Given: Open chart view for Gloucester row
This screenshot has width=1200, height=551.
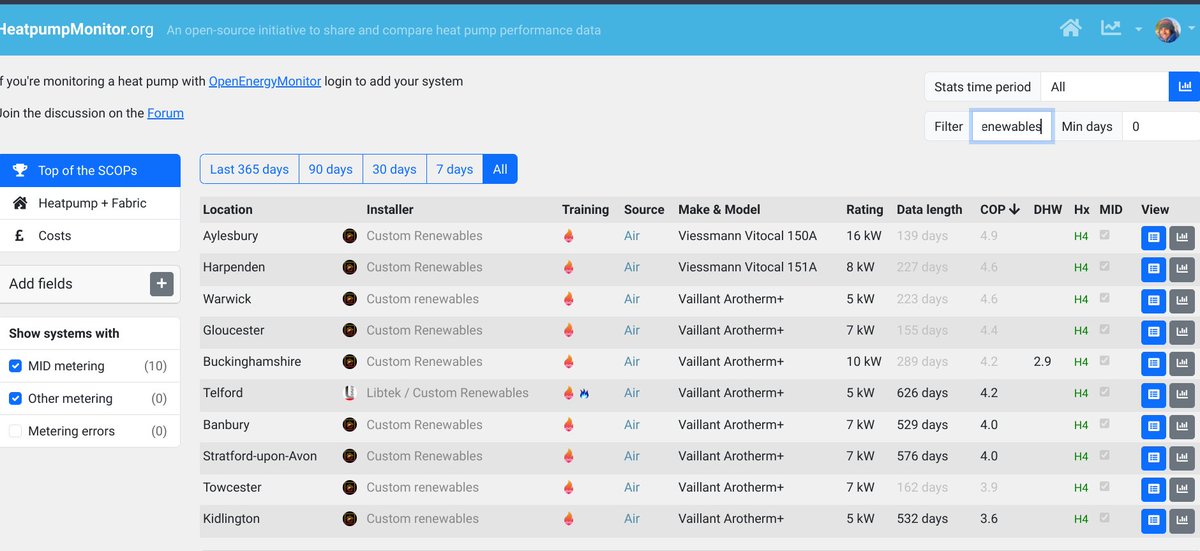Looking at the screenshot, I should (x=1182, y=331).
